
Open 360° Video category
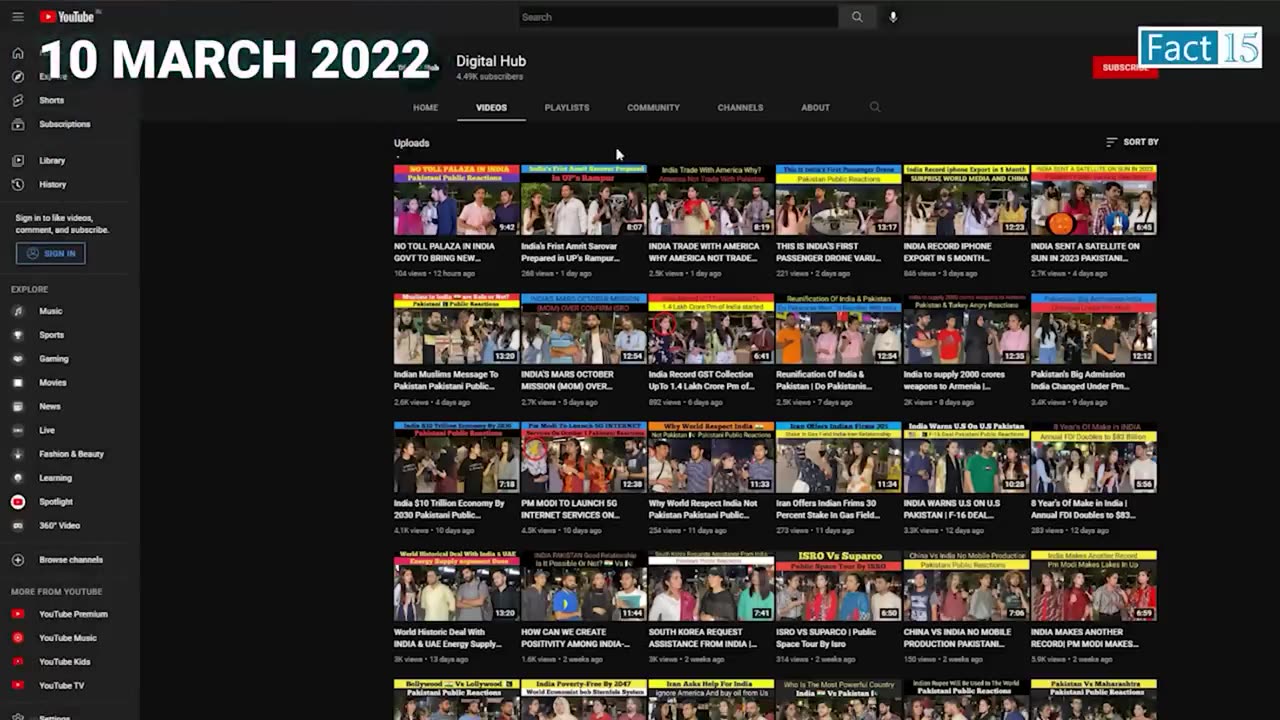(59, 525)
